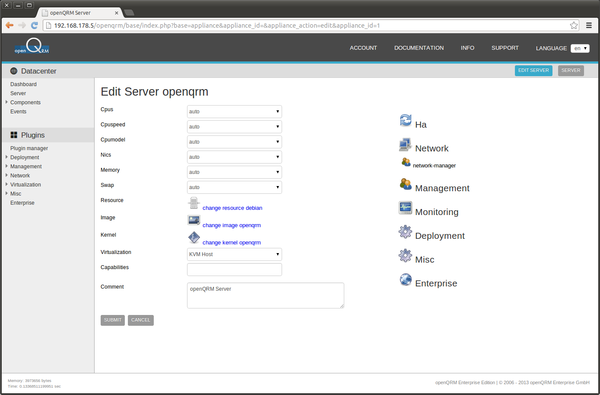Bookmark page with star icon
600x395 pixels.
pos(574,25)
